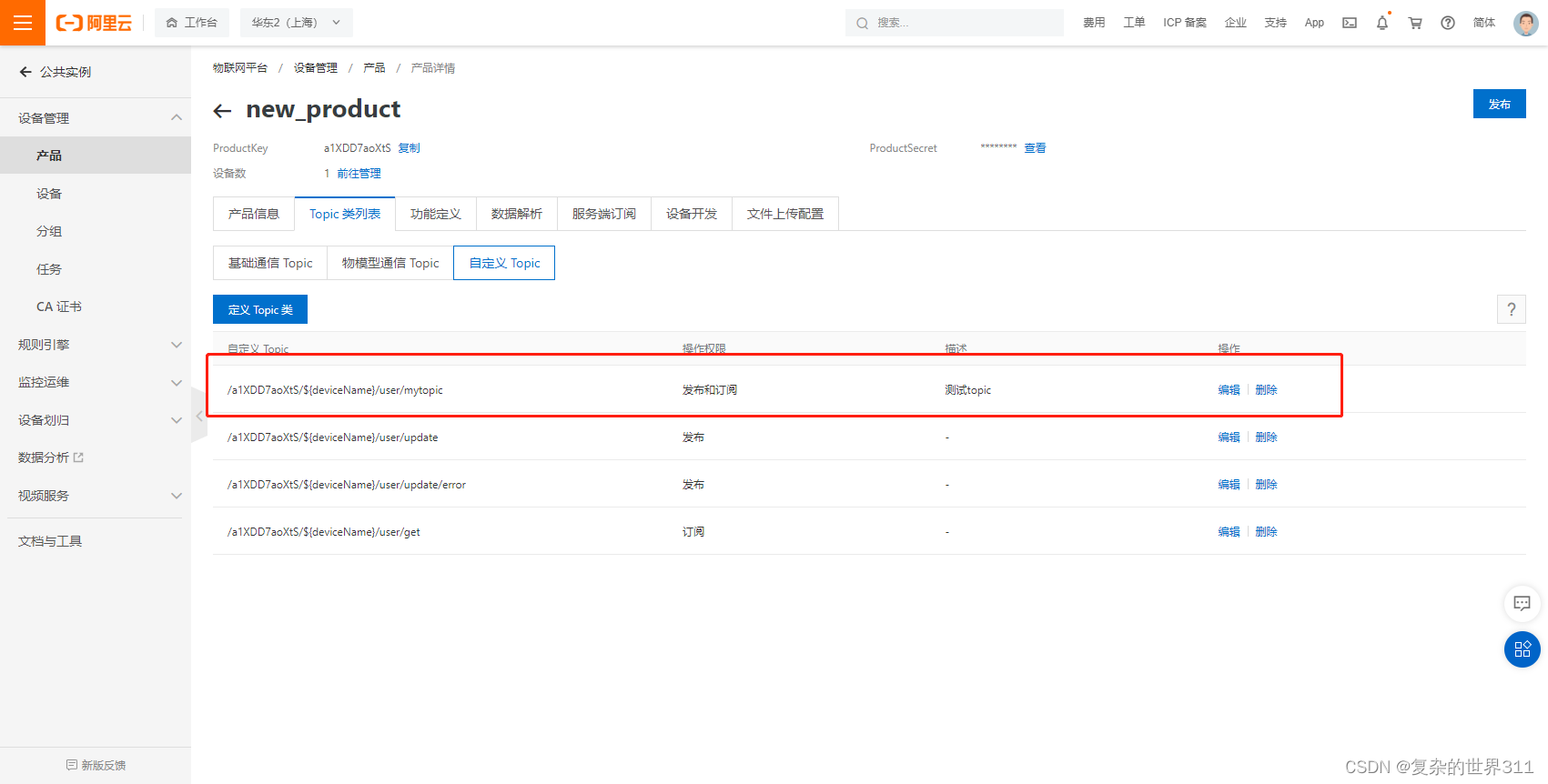Image resolution: width=1548 pixels, height=784 pixels.
Task: Click 前往管理 next to device count
Action: coord(359,174)
